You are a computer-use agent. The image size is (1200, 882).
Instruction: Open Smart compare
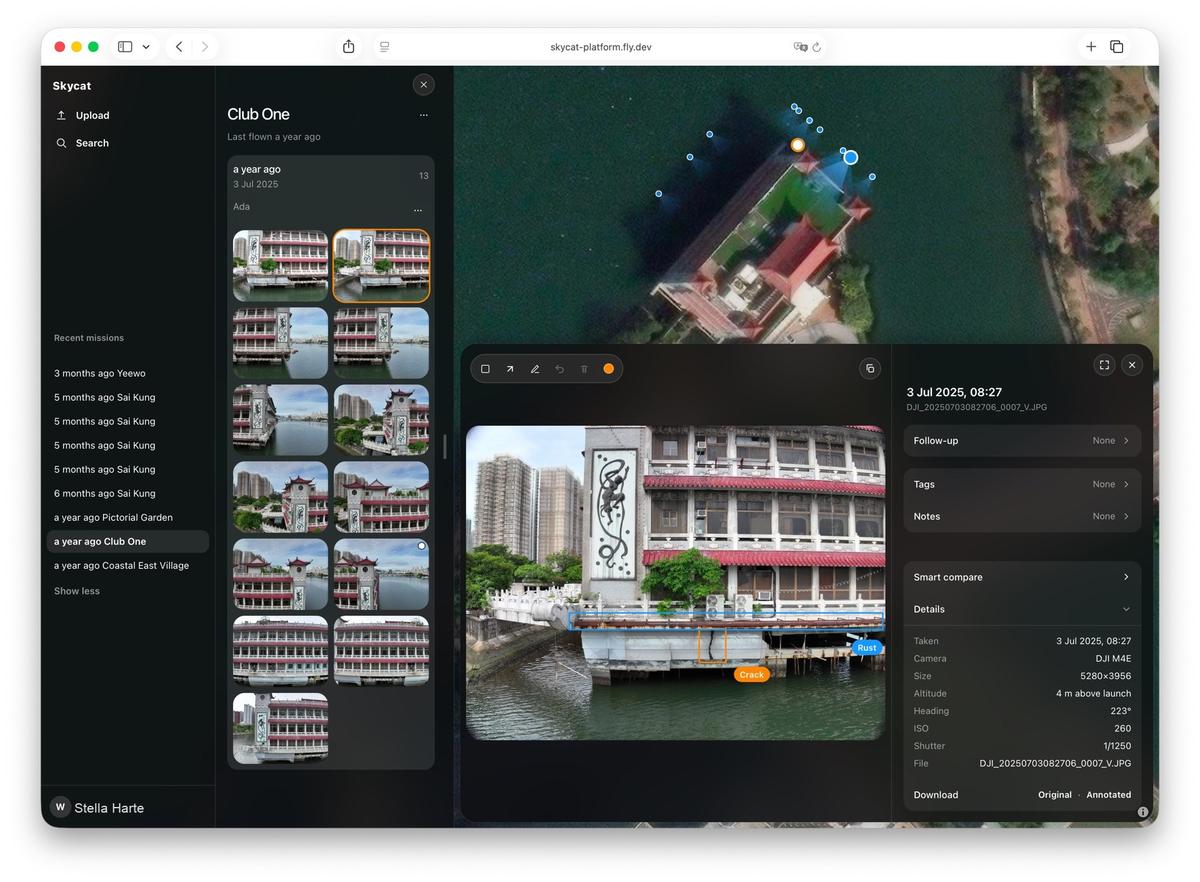pos(1022,577)
